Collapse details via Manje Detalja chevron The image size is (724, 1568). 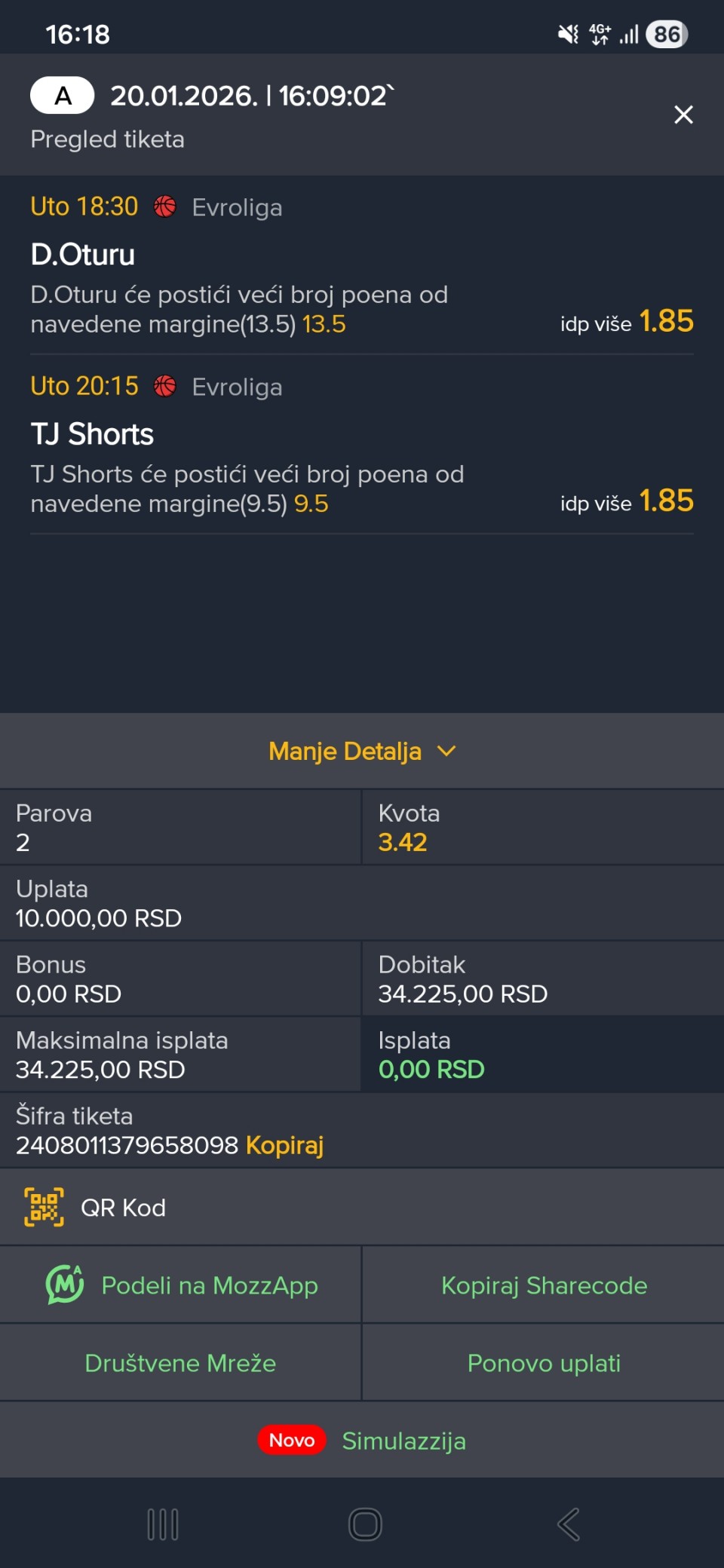446,751
